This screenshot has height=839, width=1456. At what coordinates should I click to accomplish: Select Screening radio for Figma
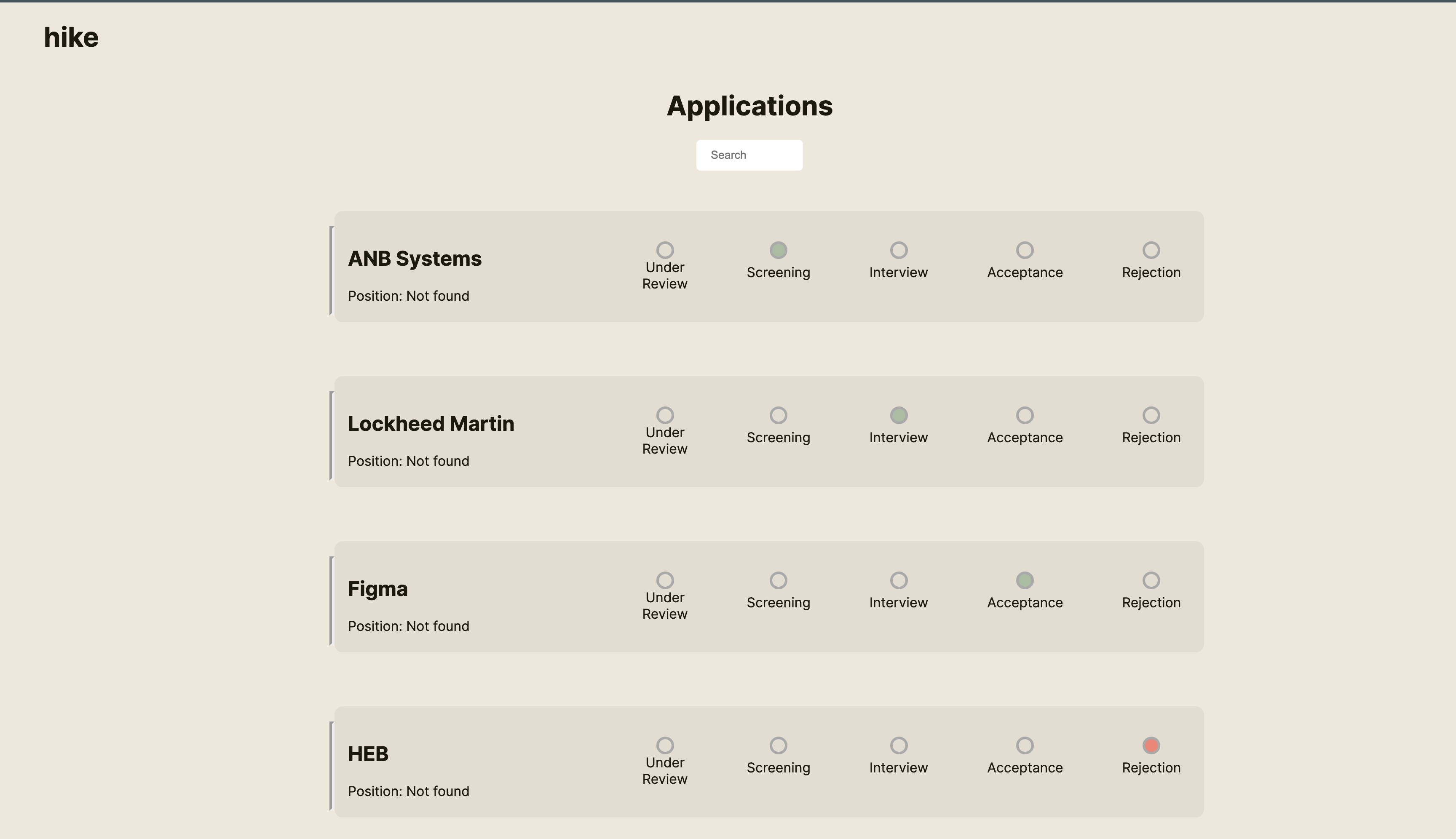778,580
